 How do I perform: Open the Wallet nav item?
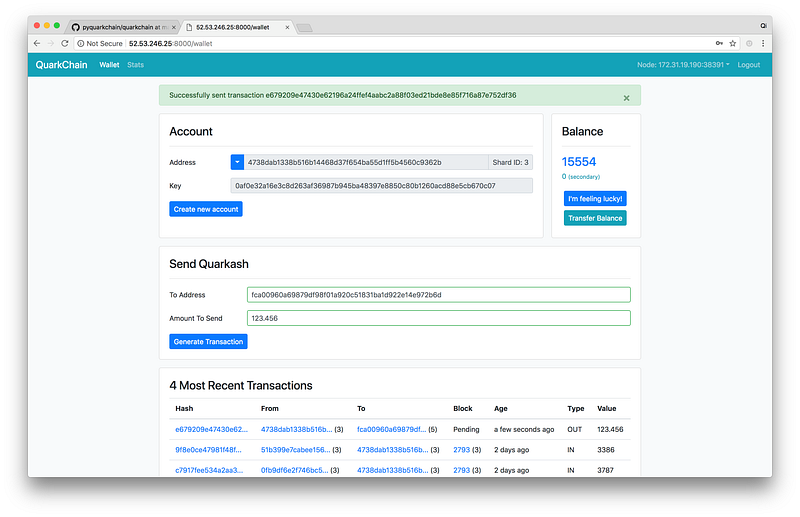pos(109,65)
